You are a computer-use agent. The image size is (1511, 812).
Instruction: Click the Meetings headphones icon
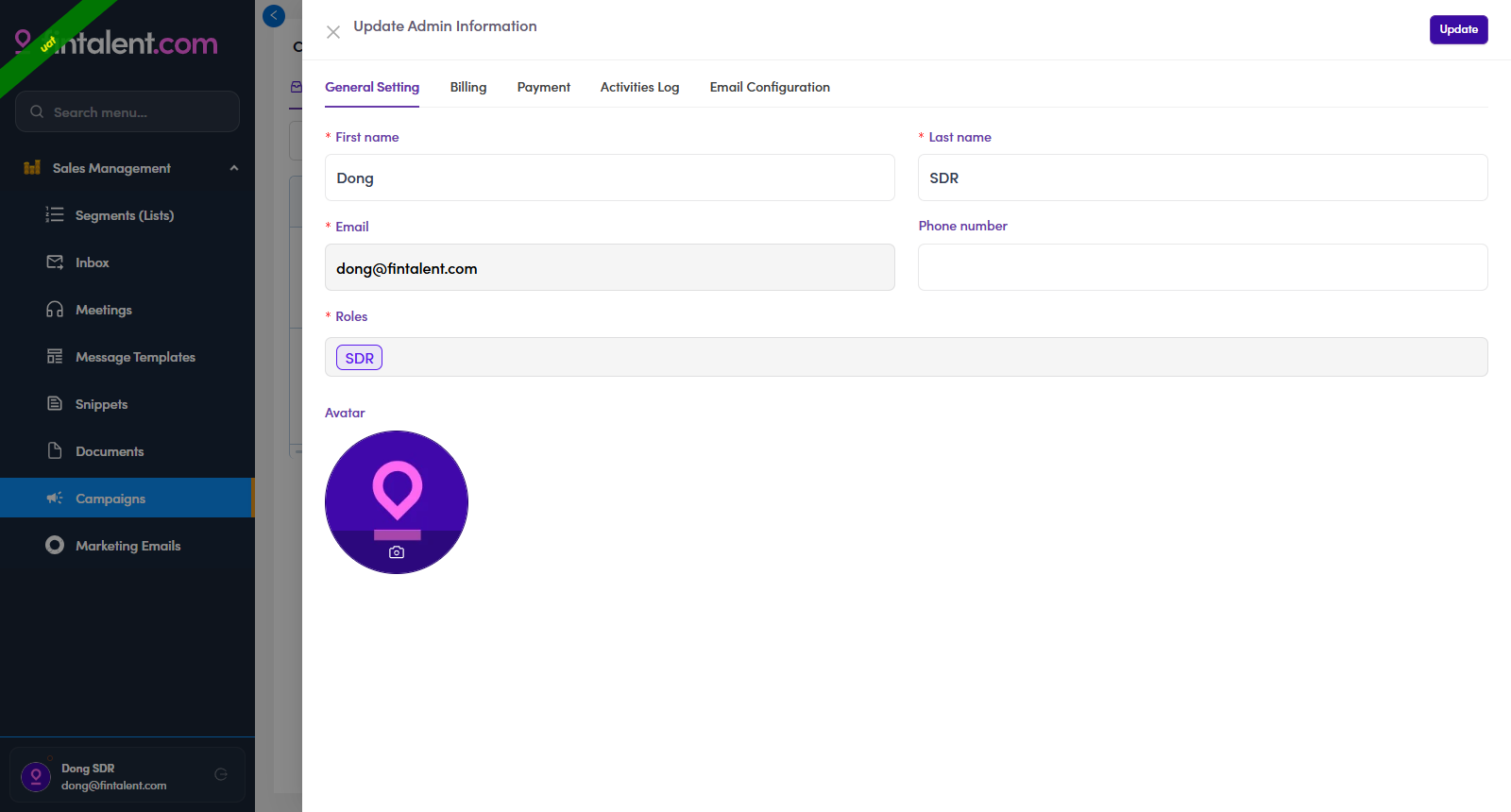coord(55,310)
